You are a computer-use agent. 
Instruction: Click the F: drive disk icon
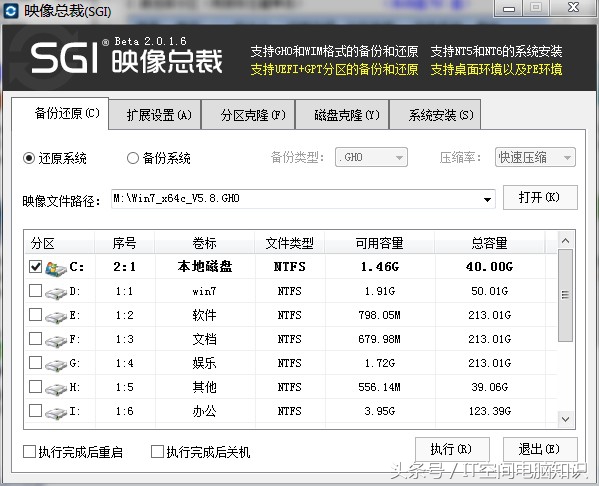pos(55,341)
